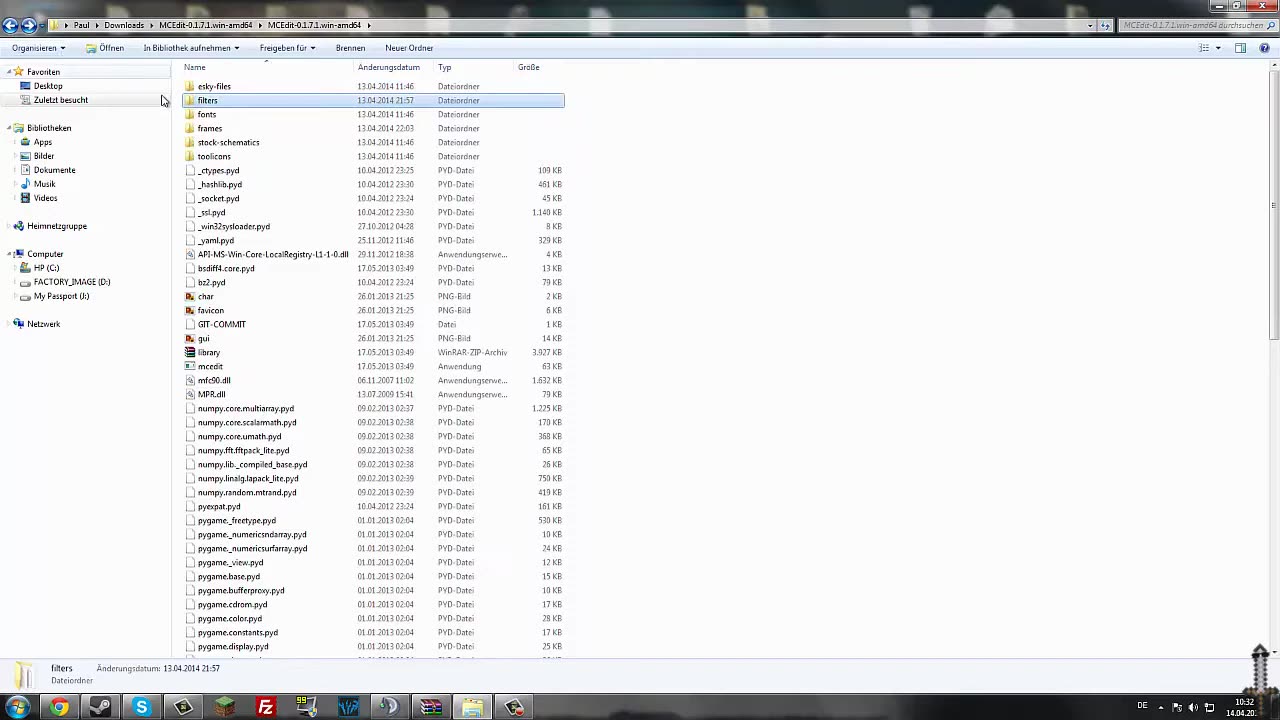Select the gui PNG image icon

coord(190,338)
